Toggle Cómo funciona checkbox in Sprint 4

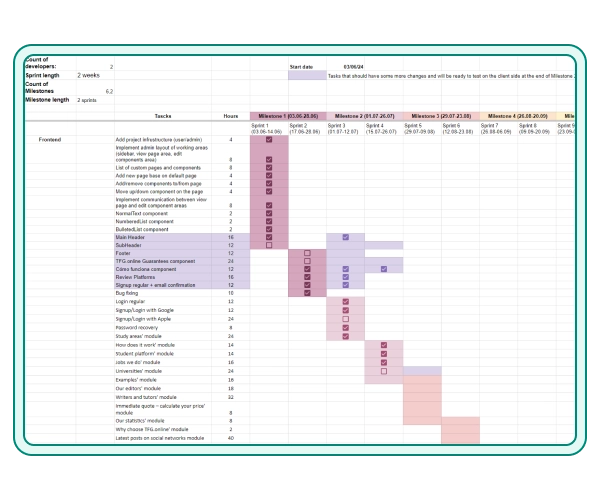(x=383, y=269)
